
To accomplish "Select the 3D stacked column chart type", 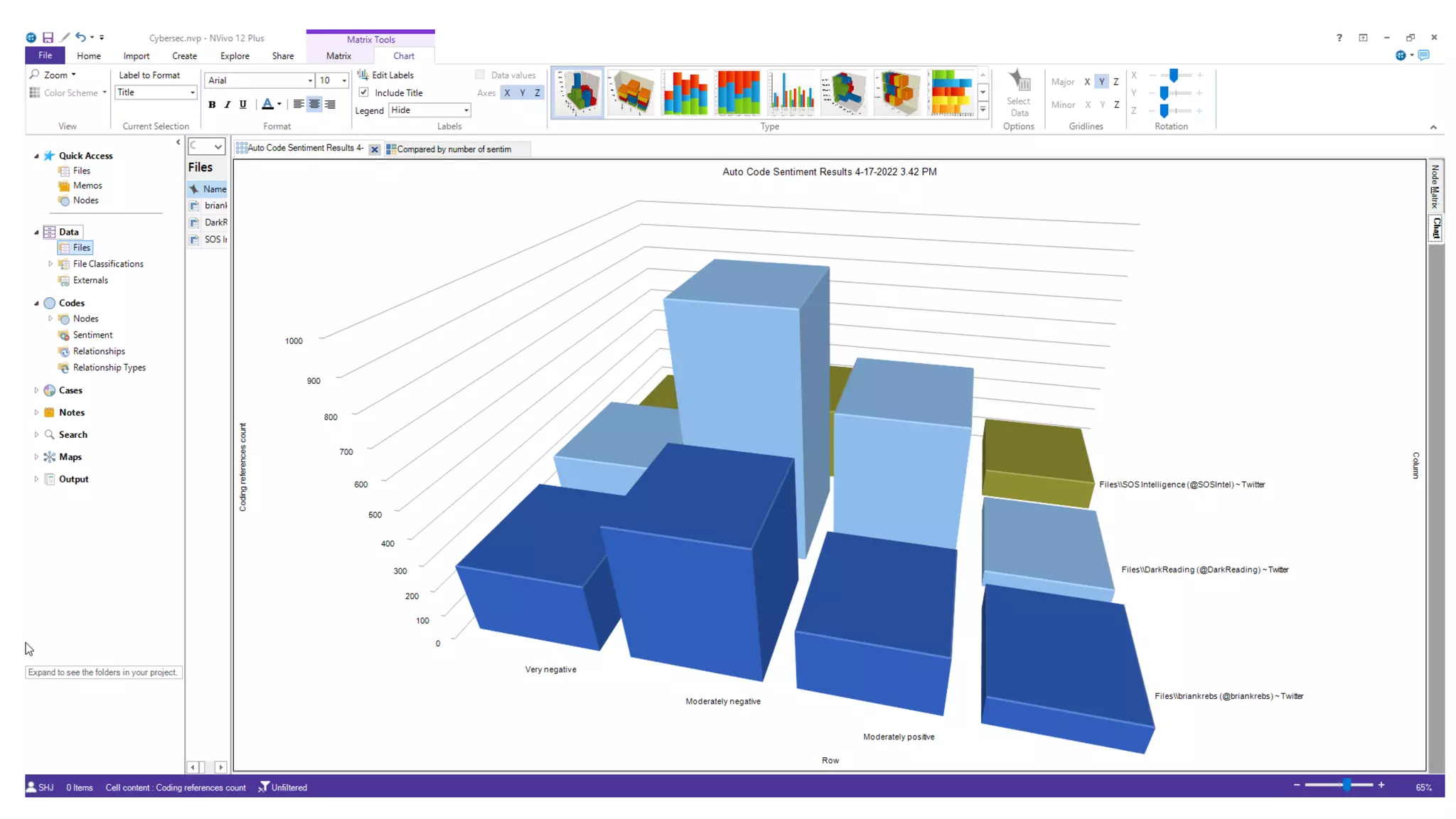I will [631, 93].
